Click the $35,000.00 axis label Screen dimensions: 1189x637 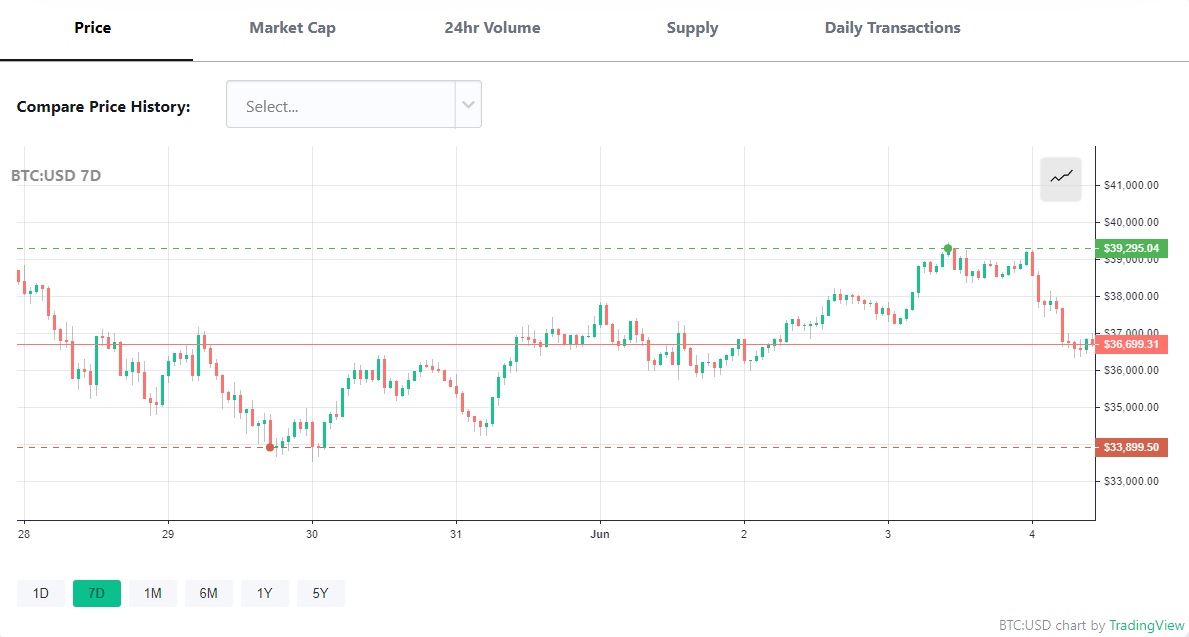(1131, 407)
